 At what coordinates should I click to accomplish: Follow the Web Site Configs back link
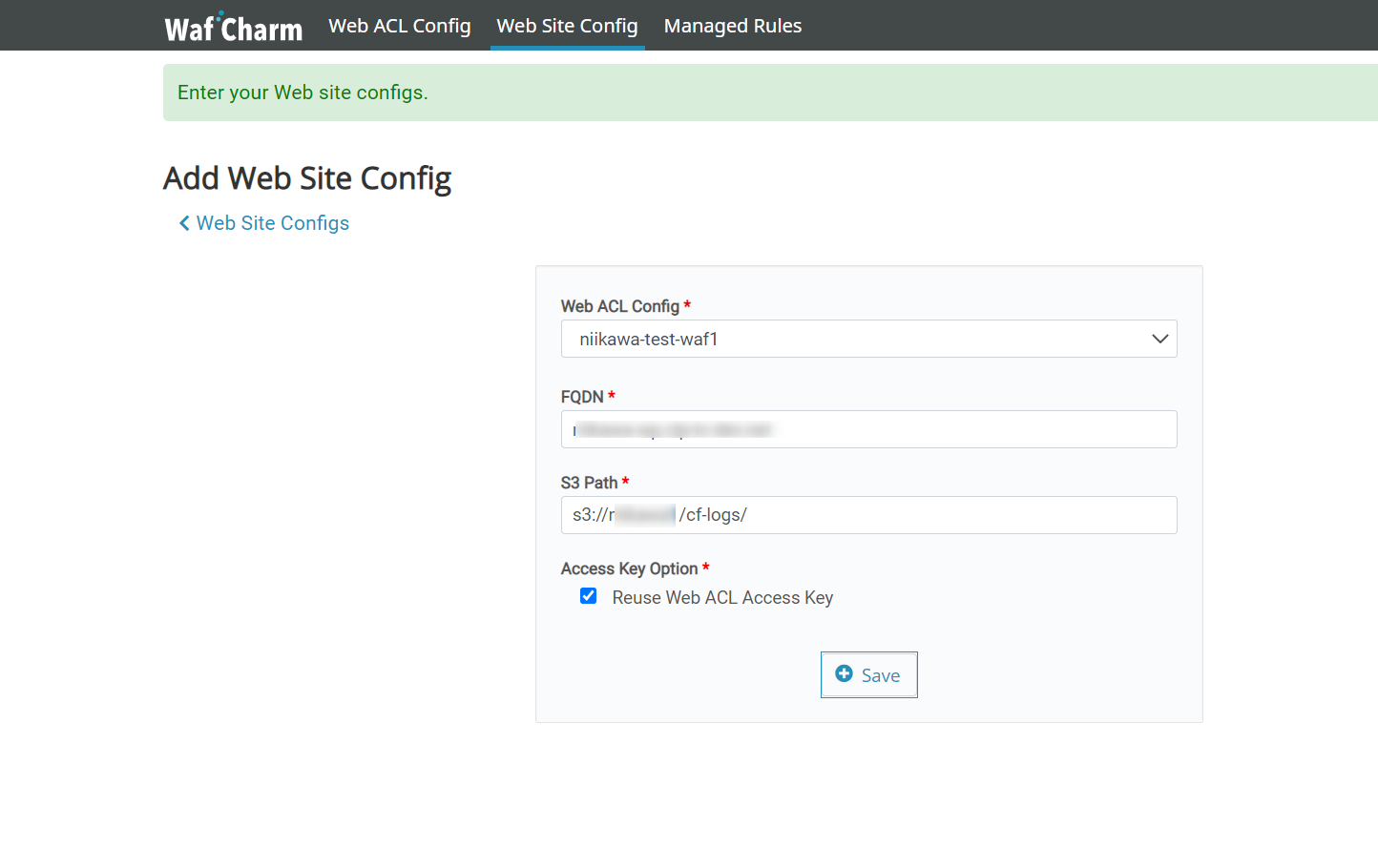pyautogui.click(x=272, y=222)
